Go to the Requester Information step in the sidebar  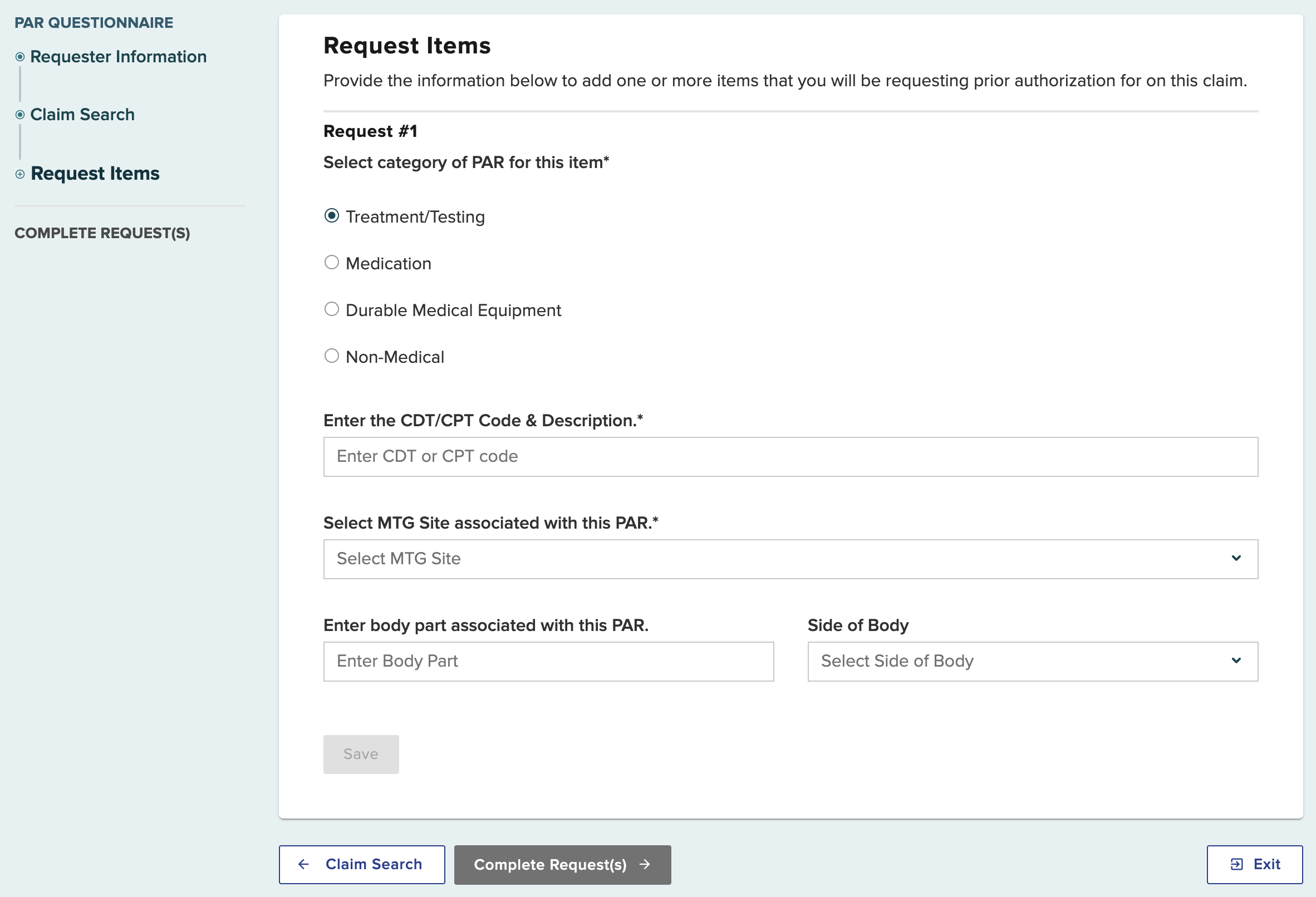(118, 57)
